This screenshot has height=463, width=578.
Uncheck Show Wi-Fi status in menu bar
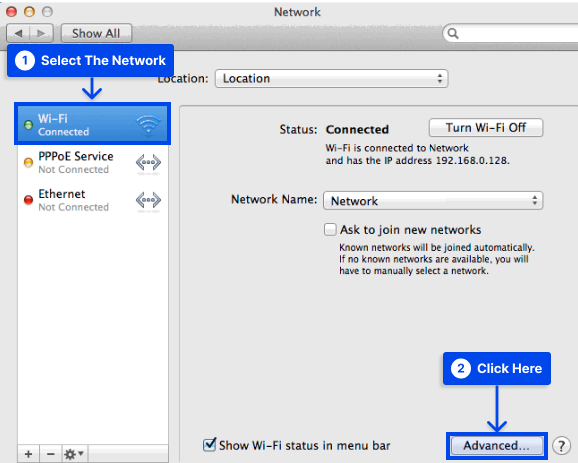pos(209,445)
